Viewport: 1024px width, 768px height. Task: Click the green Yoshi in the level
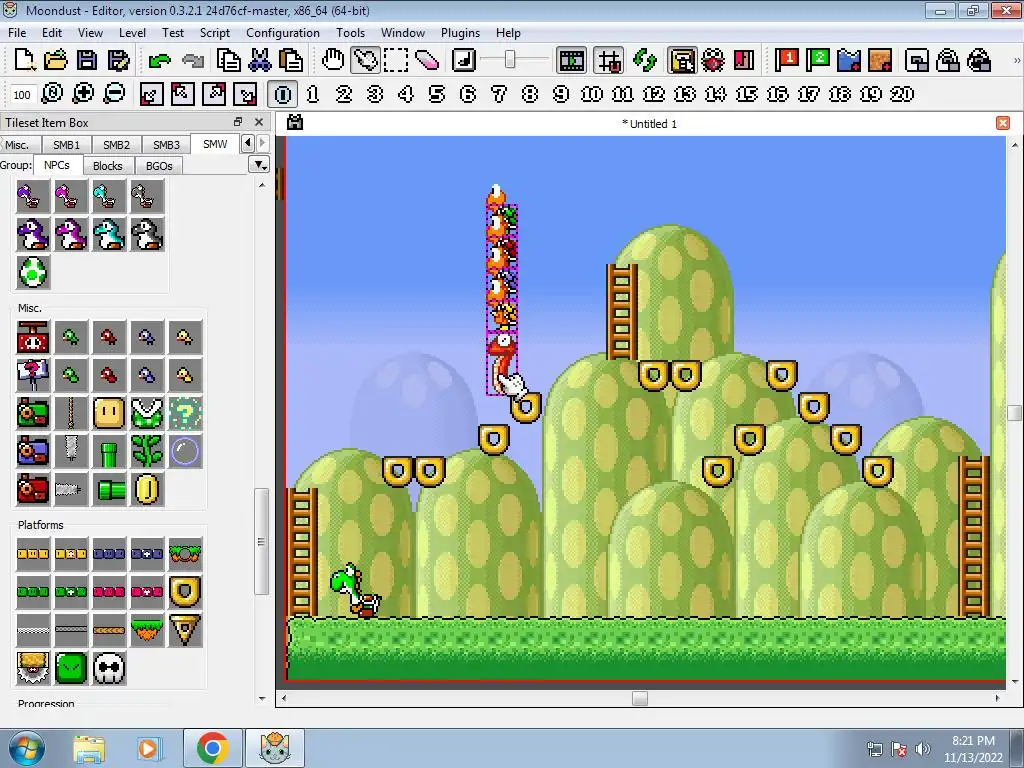click(x=355, y=590)
